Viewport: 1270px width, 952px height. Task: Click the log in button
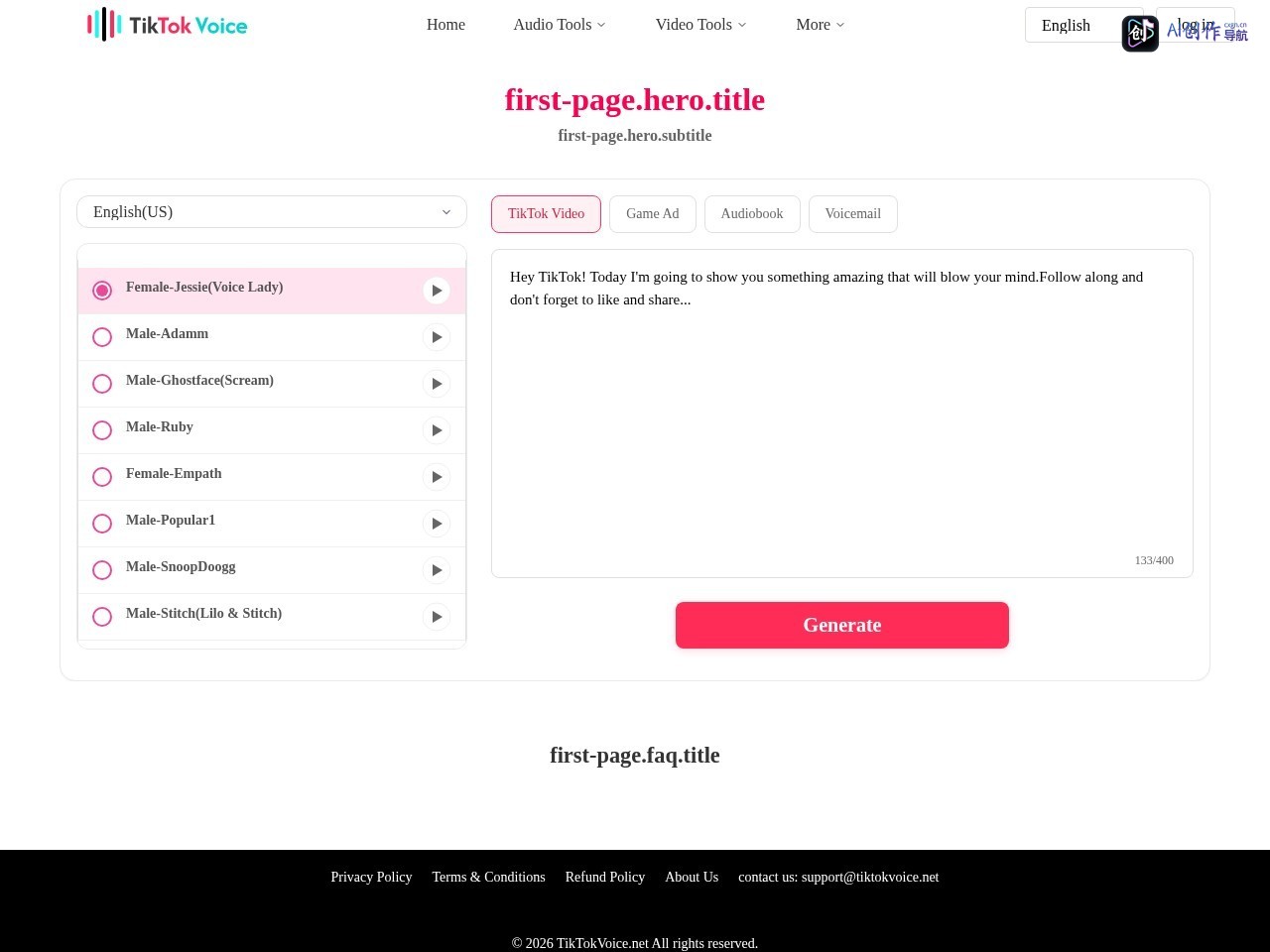[x=1196, y=25]
